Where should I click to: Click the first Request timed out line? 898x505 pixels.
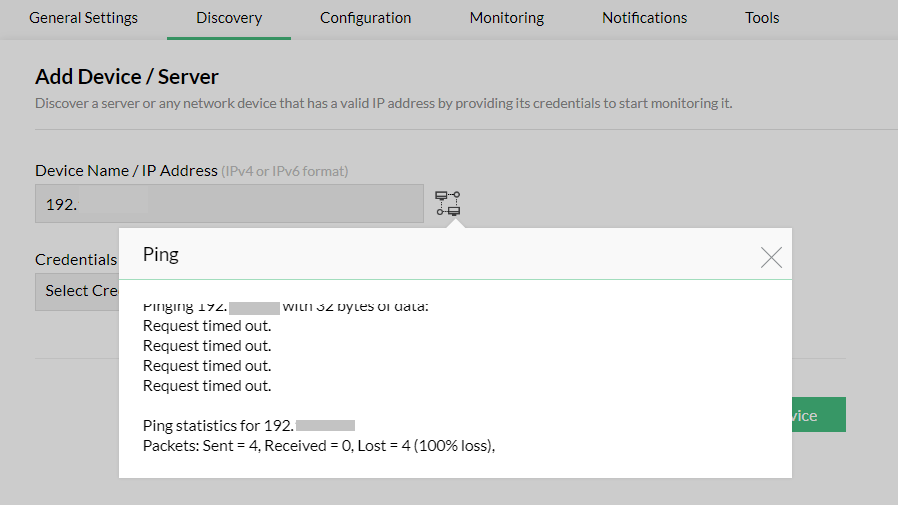pos(207,326)
